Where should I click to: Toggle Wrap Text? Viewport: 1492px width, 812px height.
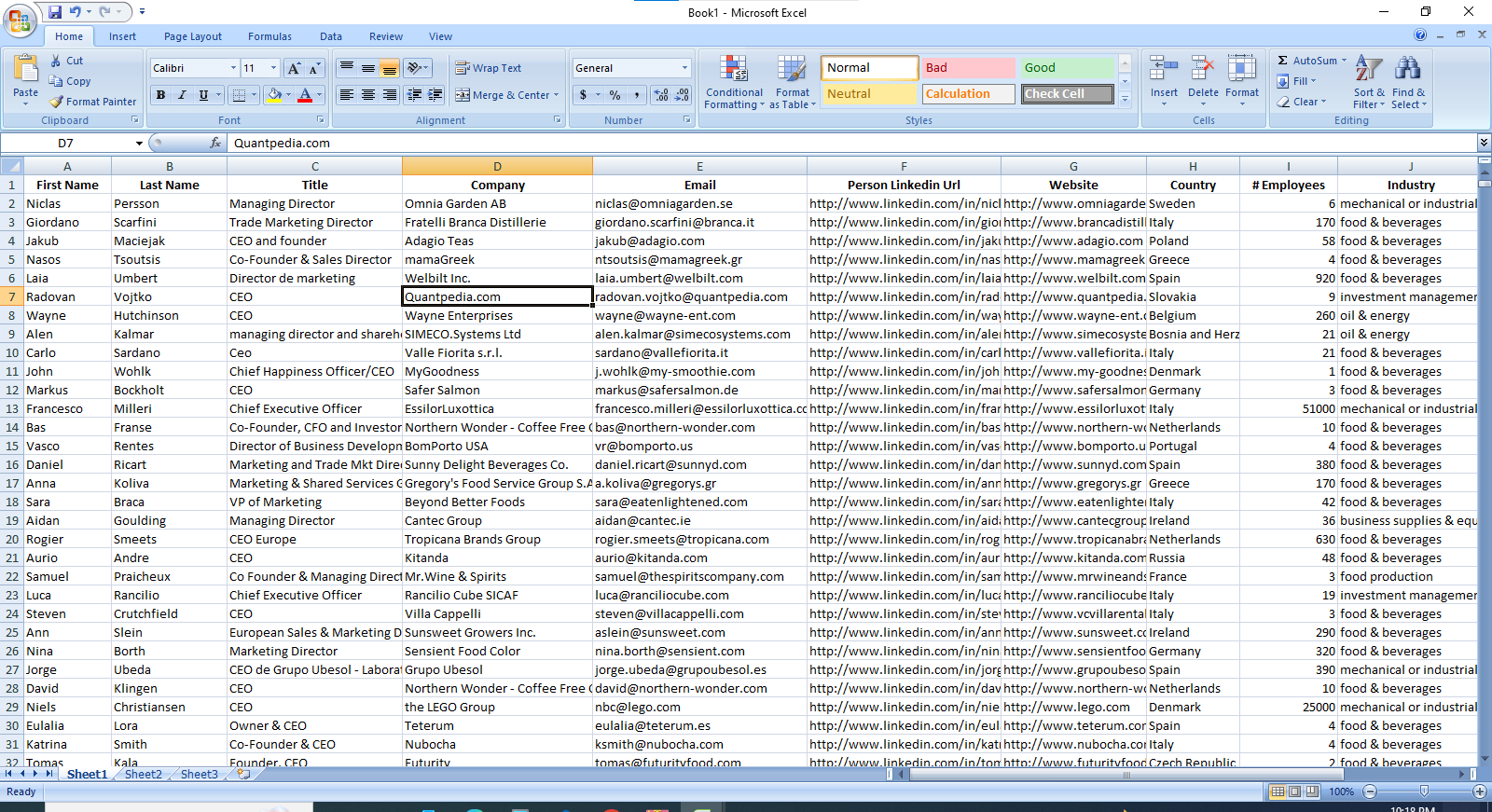(x=489, y=68)
